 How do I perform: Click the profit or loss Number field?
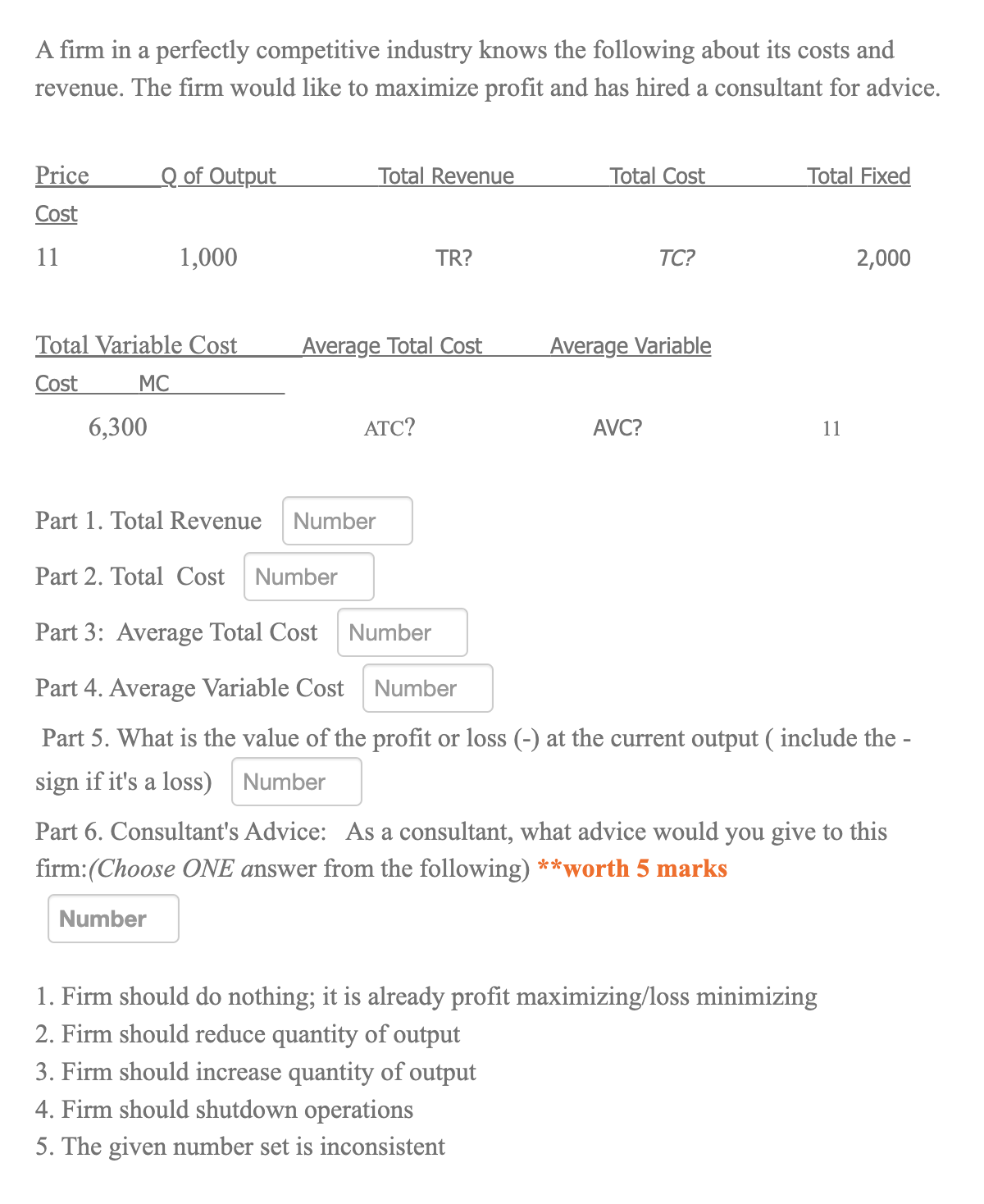coord(297,782)
